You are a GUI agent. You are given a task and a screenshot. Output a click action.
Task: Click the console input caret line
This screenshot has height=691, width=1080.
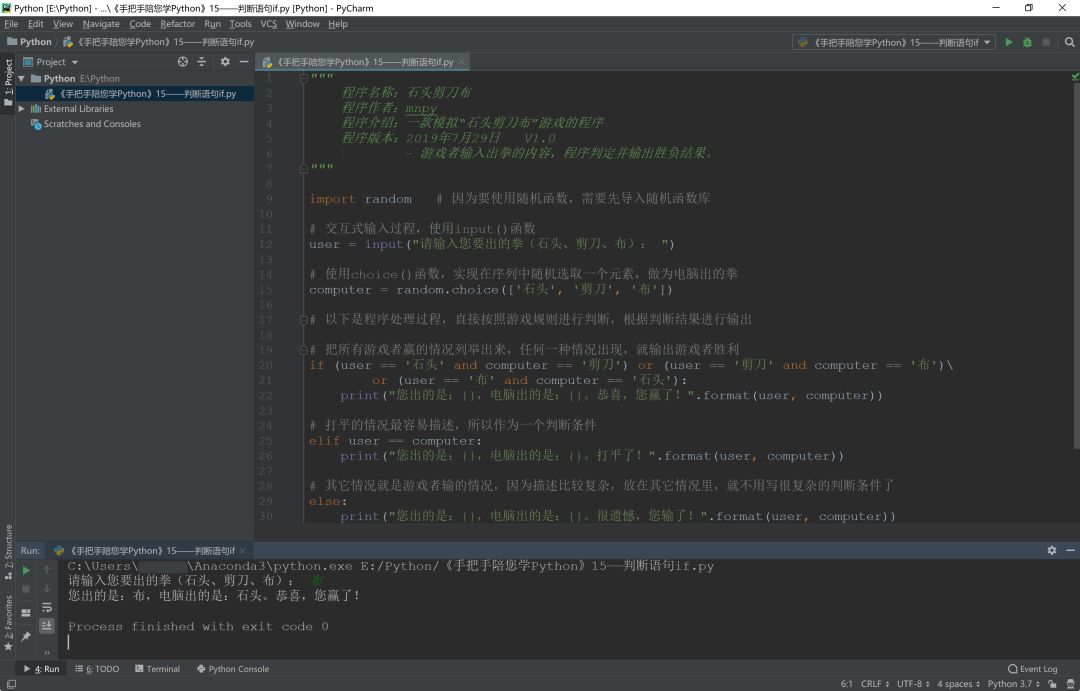(x=69, y=642)
